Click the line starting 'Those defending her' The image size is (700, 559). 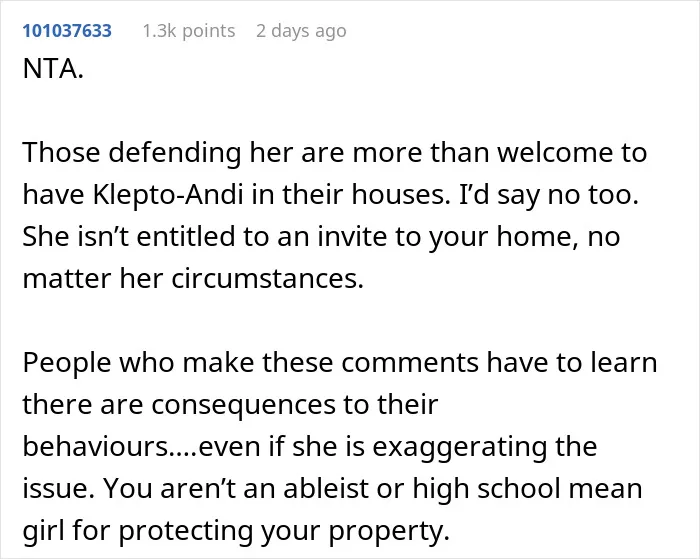[334, 152]
